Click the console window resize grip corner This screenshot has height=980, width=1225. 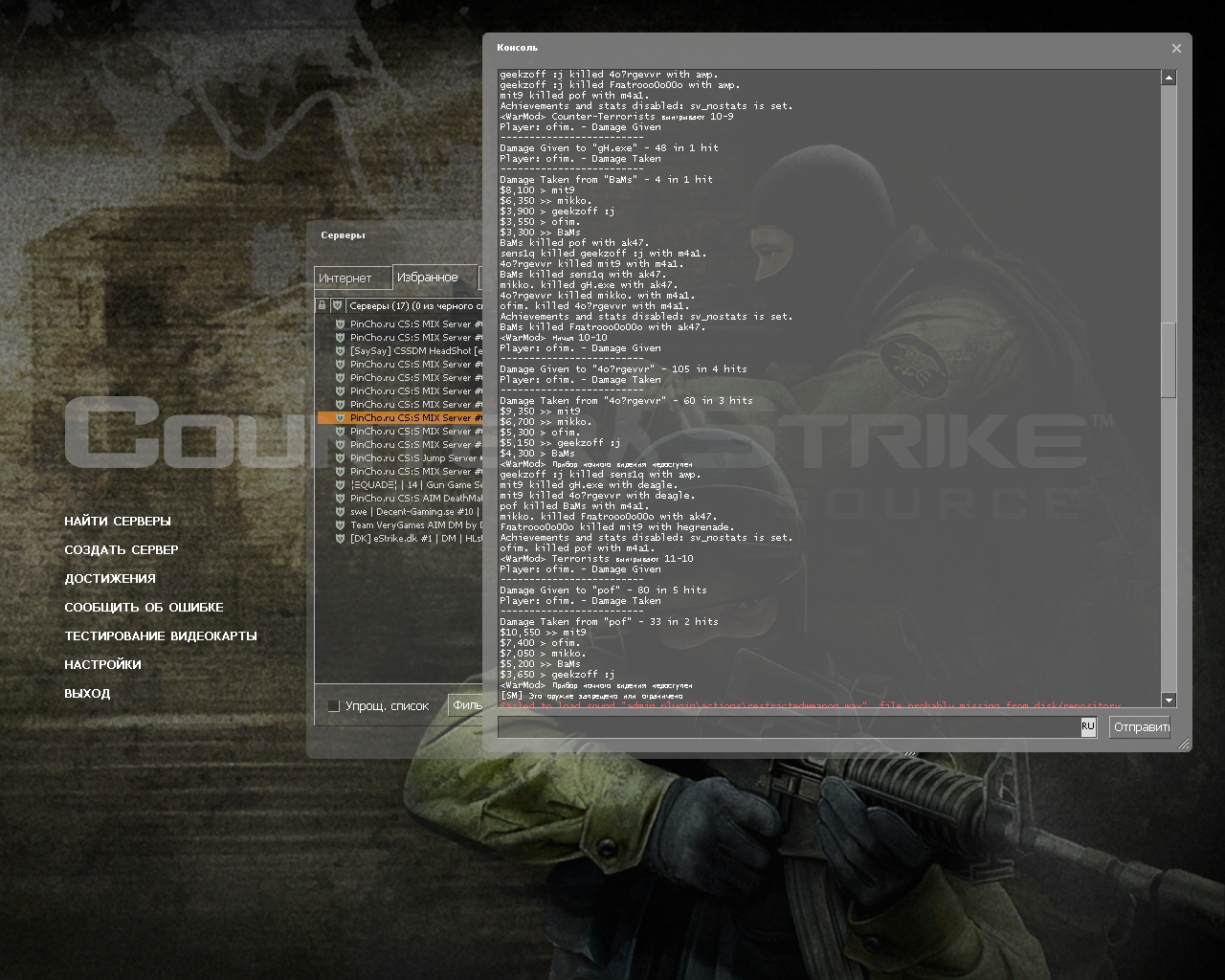(1184, 744)
